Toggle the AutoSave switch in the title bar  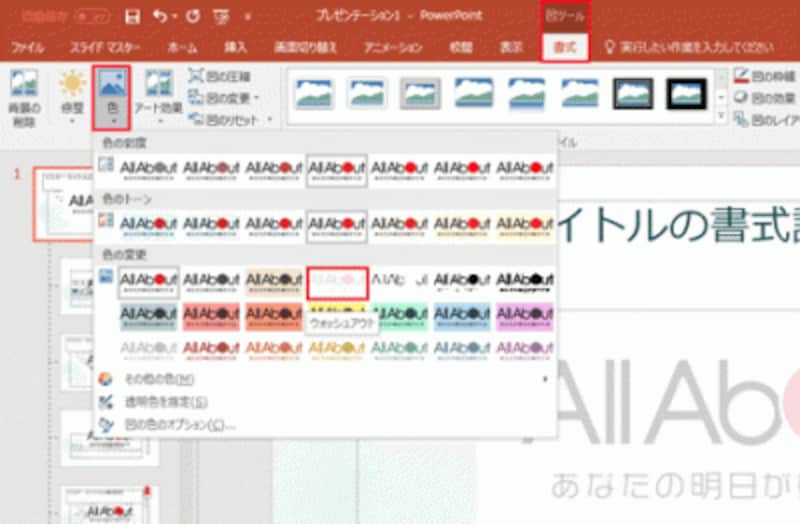pyautogui.click(x=93, y=17)
